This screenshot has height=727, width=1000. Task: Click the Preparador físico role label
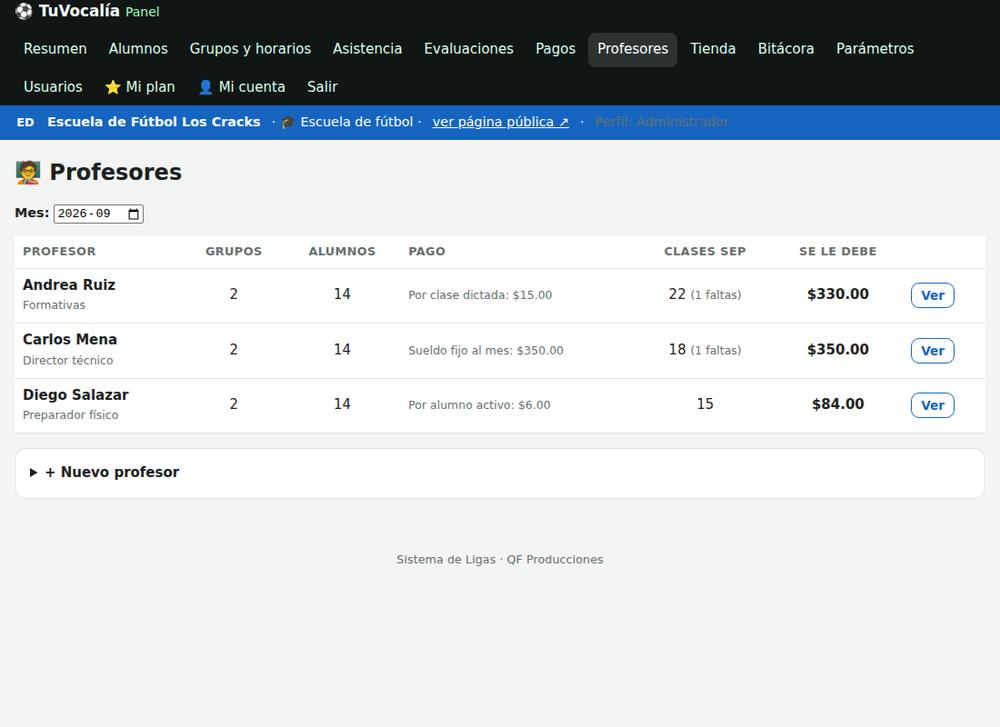[x=71, y=415]
